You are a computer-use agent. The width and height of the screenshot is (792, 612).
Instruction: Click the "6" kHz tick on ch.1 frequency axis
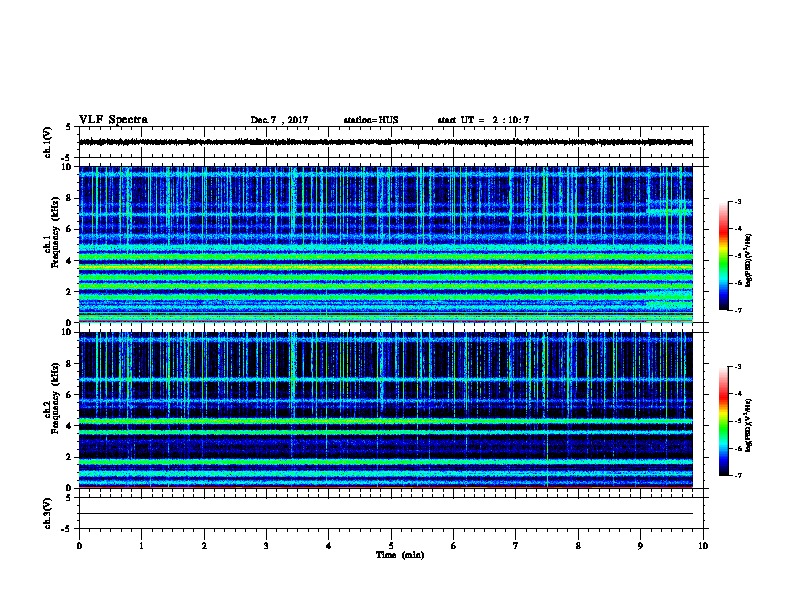[70, 230]
